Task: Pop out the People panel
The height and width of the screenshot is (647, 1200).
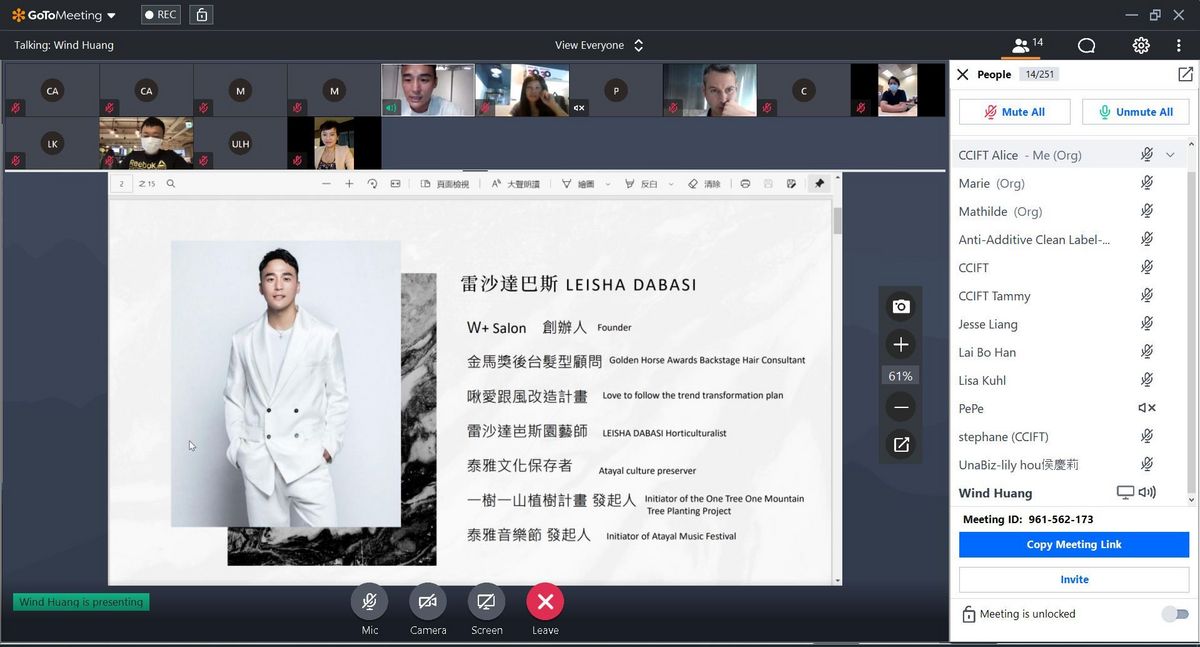Action: pos(1185,74)
